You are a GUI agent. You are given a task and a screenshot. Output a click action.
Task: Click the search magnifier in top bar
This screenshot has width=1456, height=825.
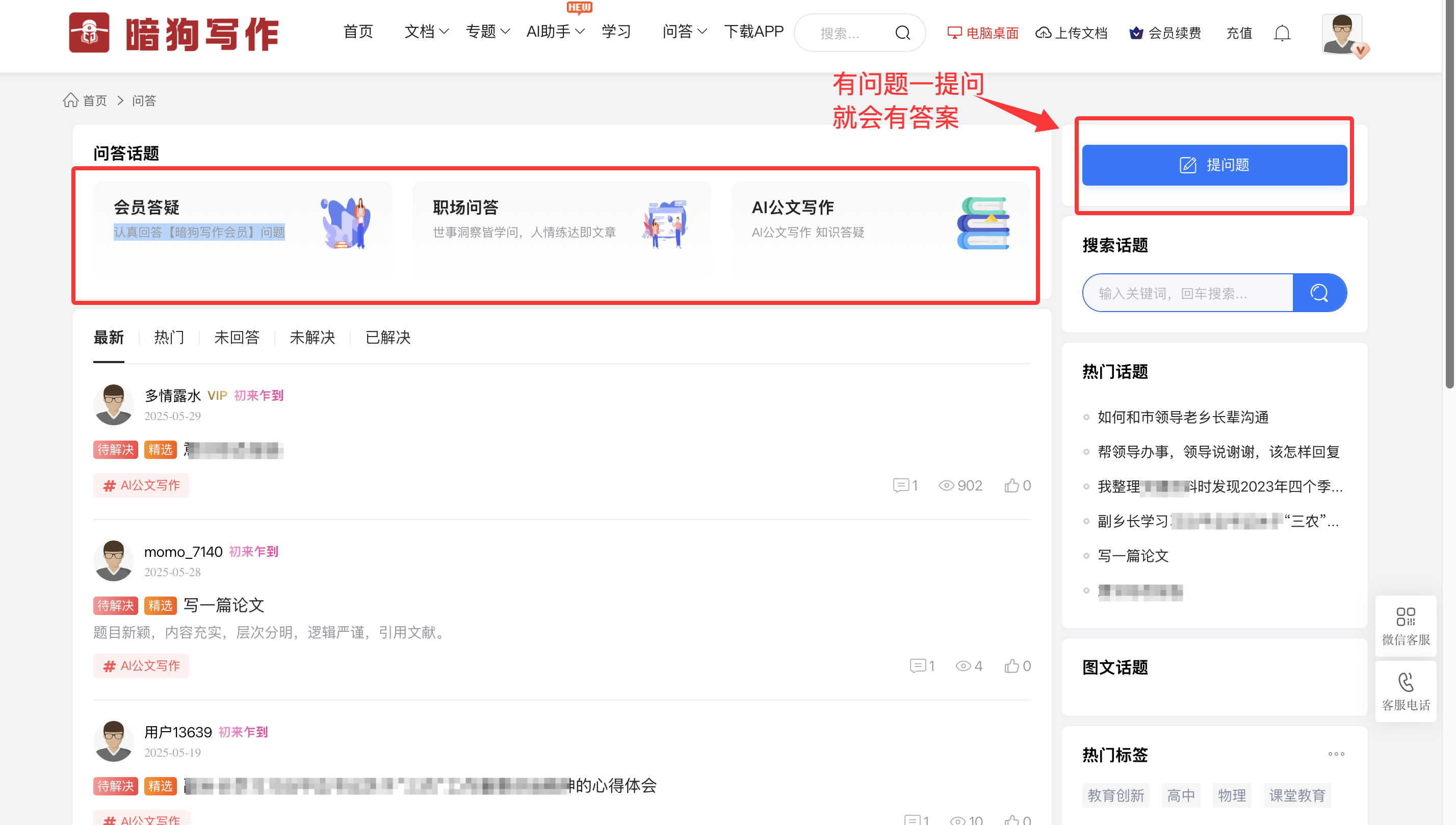(903, 33)
